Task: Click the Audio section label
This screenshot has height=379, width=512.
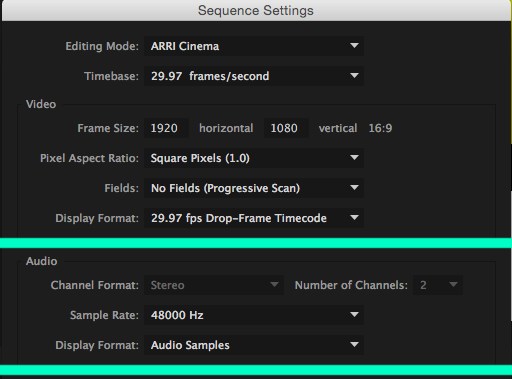Action: 42,261
